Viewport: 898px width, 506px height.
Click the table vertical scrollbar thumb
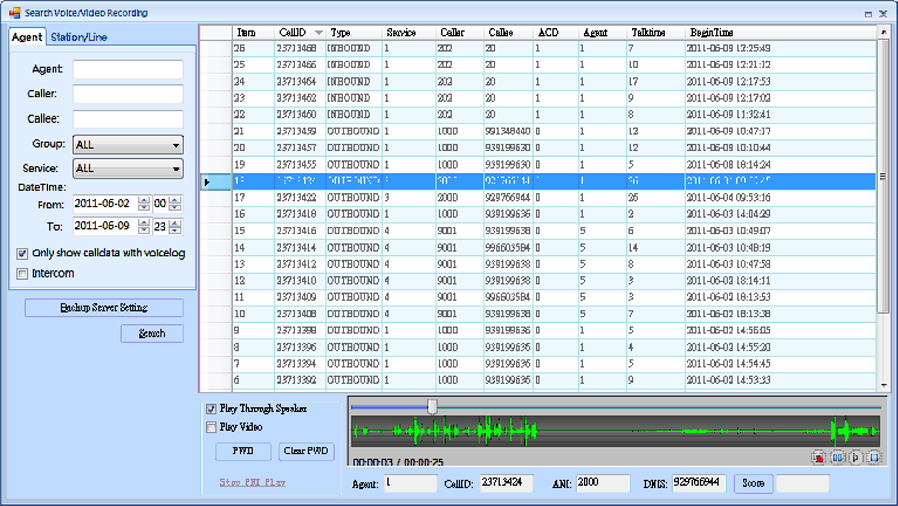(883, 176)
